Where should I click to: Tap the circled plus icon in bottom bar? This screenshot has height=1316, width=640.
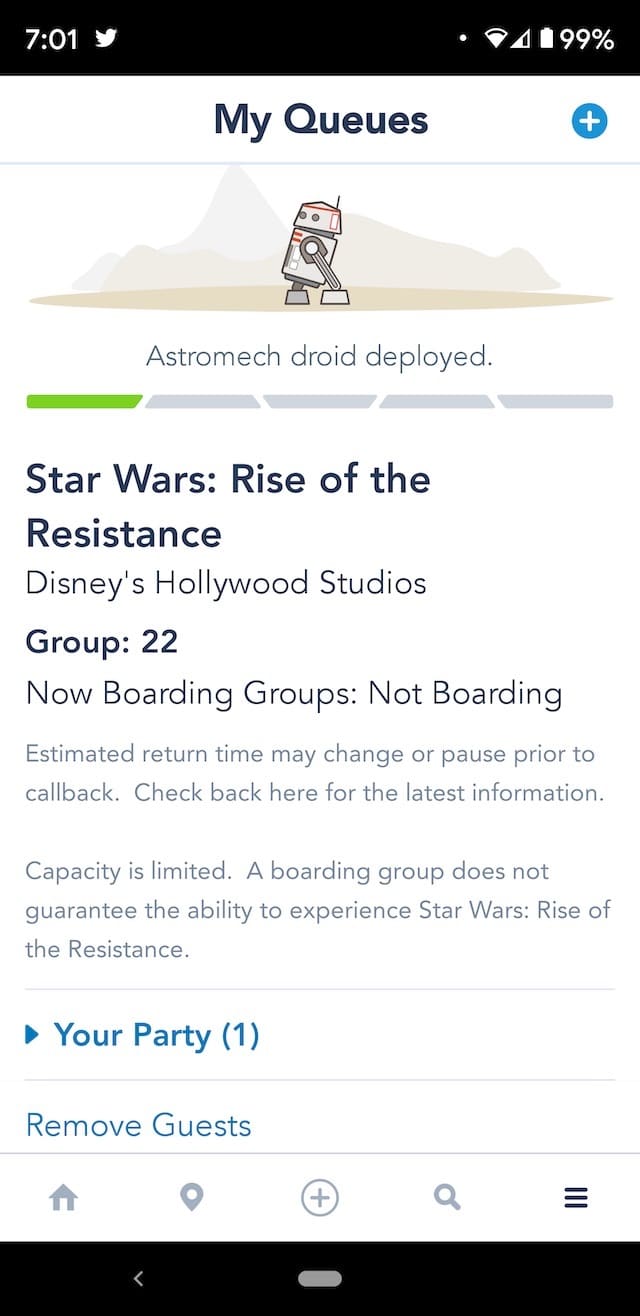(320, 1197)
